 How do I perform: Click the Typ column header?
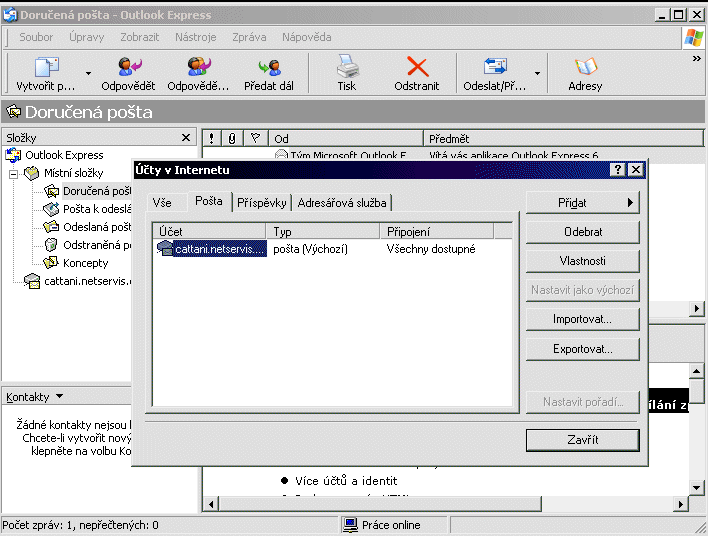(x=322, y=232)
